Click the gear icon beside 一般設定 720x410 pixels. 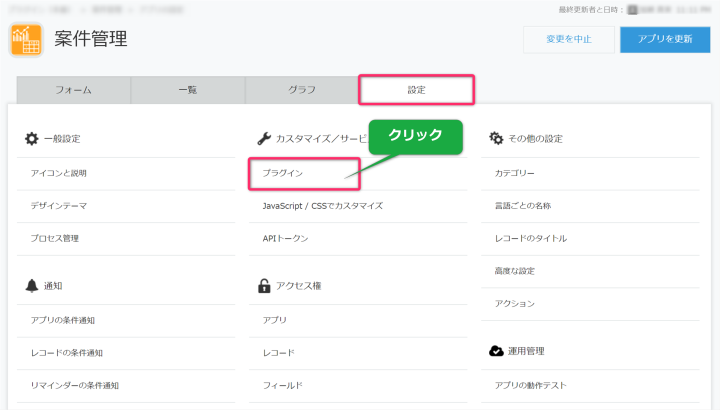point(31,139)
